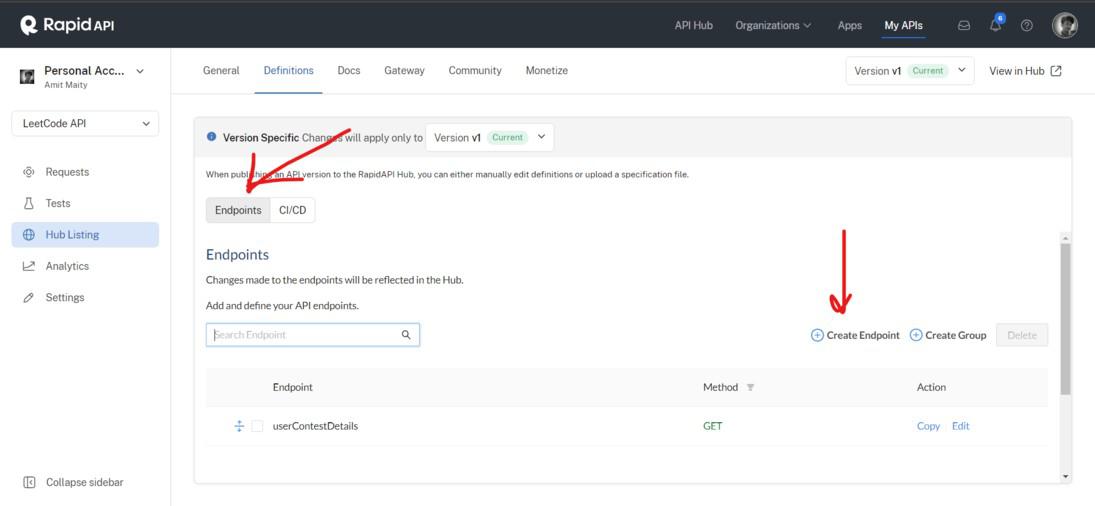
Task: Click Copy for userContestDetails
Action: (928, 426)
